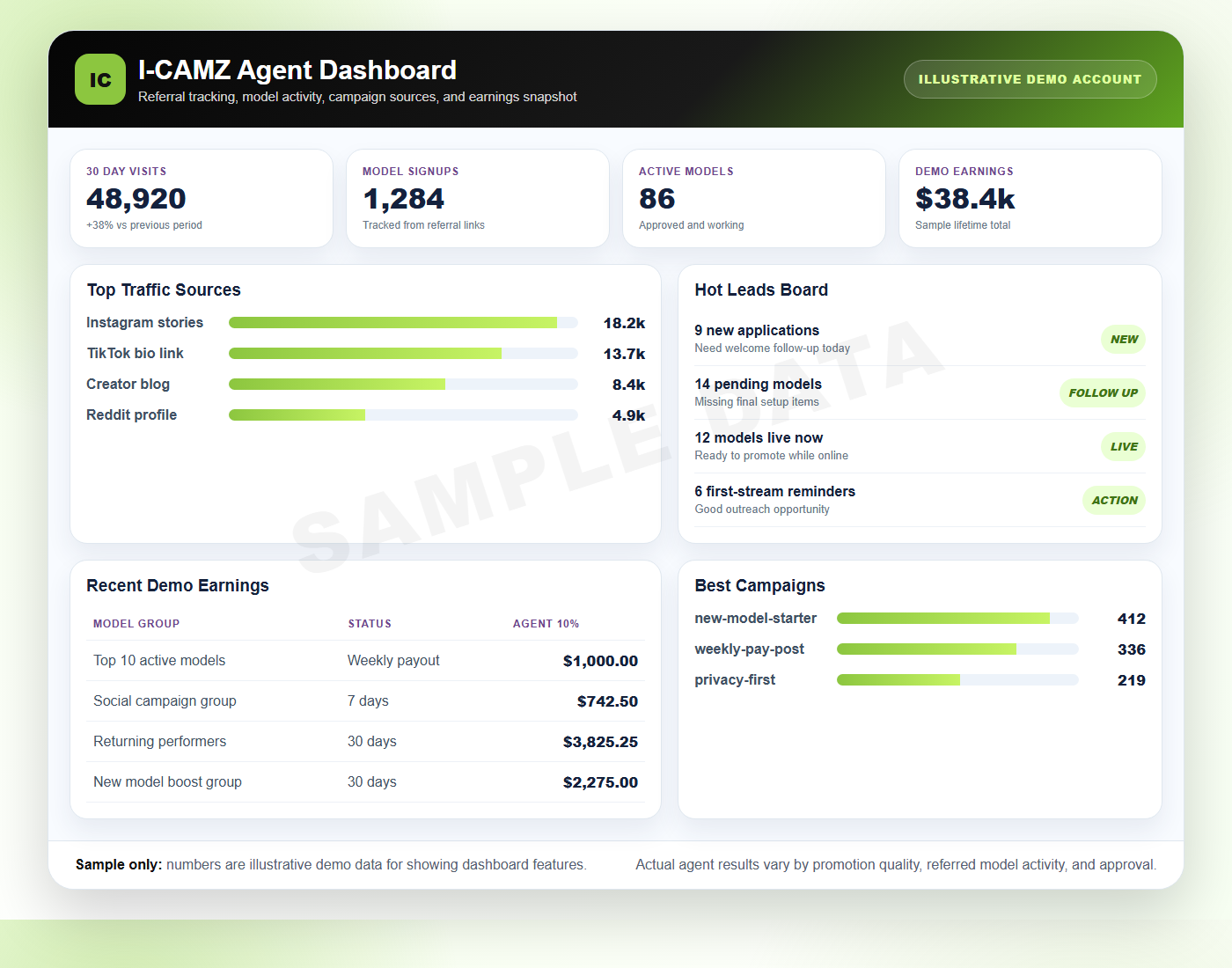Select the 'Social campaign group' row
The width and height of the screenshot is (1232, 968).
(x=365, y=701)
